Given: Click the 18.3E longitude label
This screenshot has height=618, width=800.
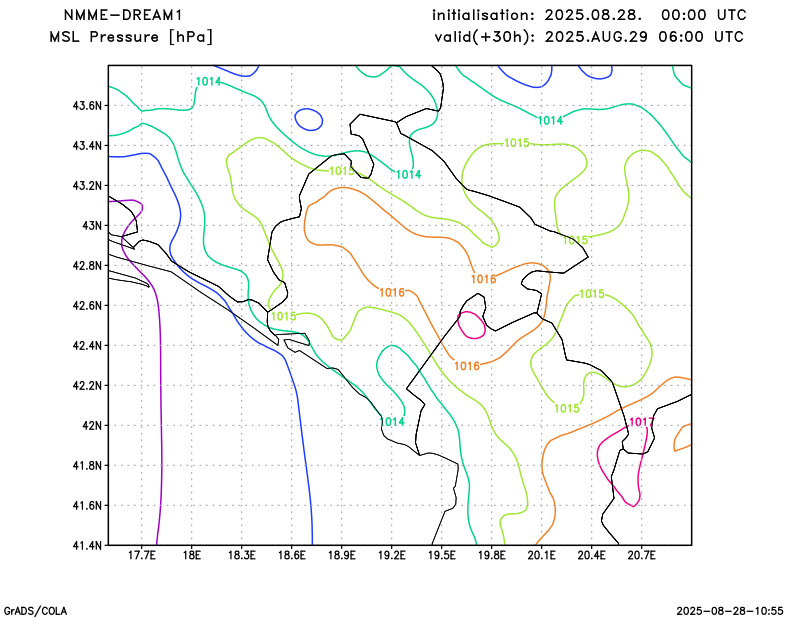Looking at the screenshot, I should 241,555.
